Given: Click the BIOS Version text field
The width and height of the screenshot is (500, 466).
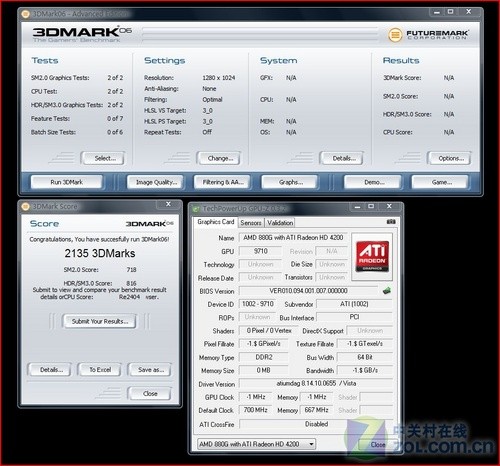Looking at the screenshot, I should [x=308, y=291].
